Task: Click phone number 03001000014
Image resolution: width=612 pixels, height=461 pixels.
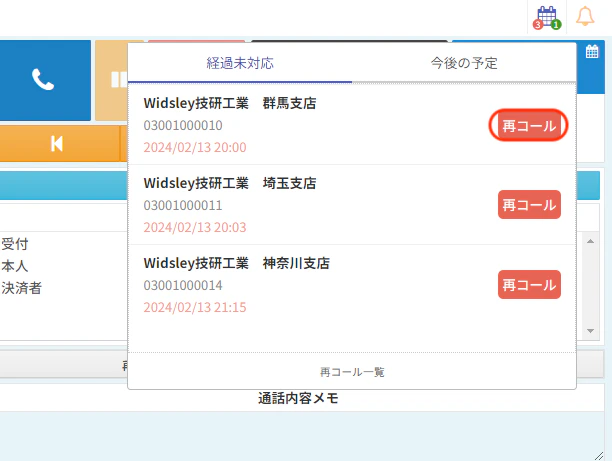Action: click(183, 285)
